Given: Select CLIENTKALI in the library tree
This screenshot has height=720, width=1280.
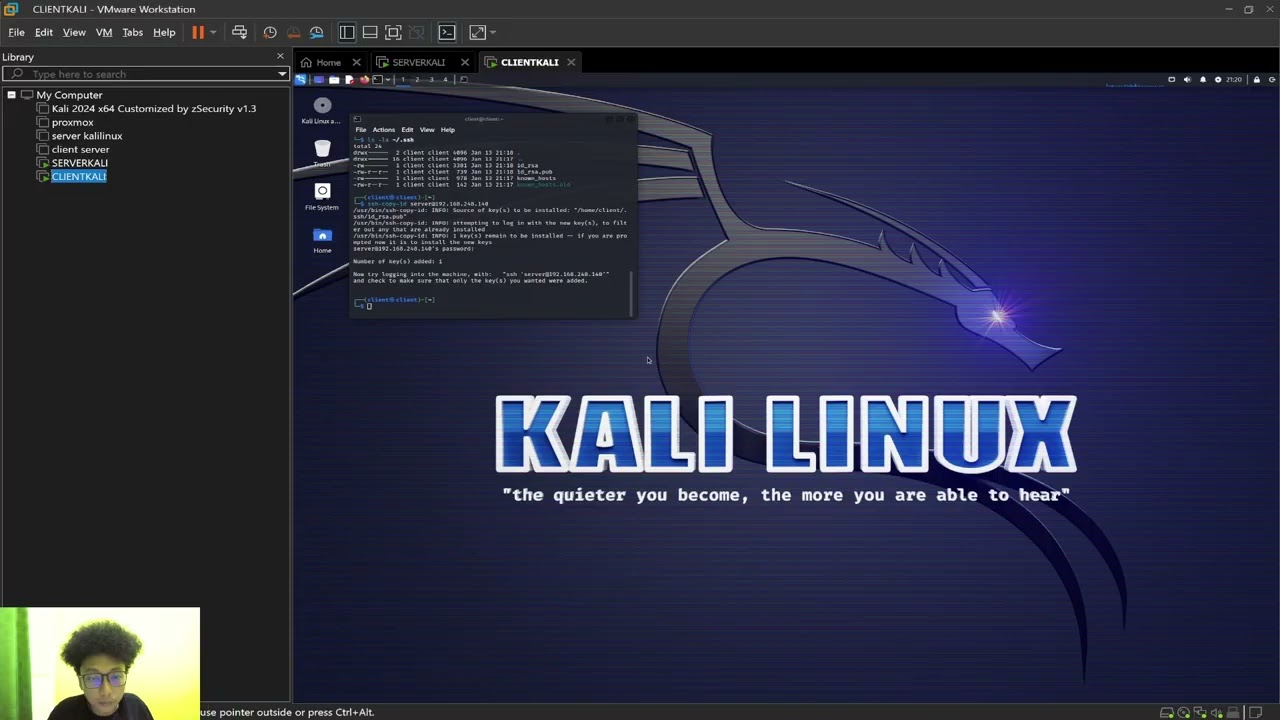Looking at the screenshot, I should [x=78, y=176].
